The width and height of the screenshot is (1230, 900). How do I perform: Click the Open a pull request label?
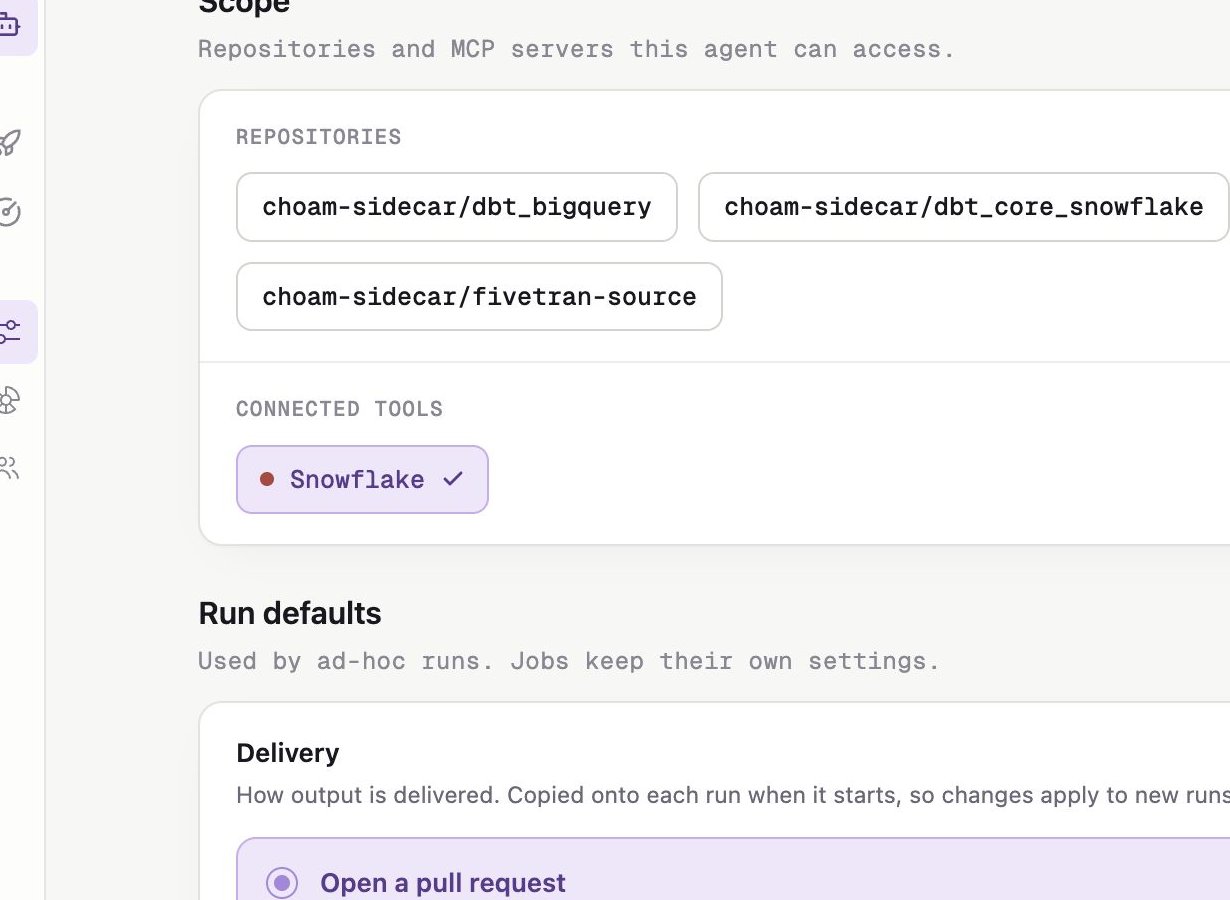(x=443, y=883)
